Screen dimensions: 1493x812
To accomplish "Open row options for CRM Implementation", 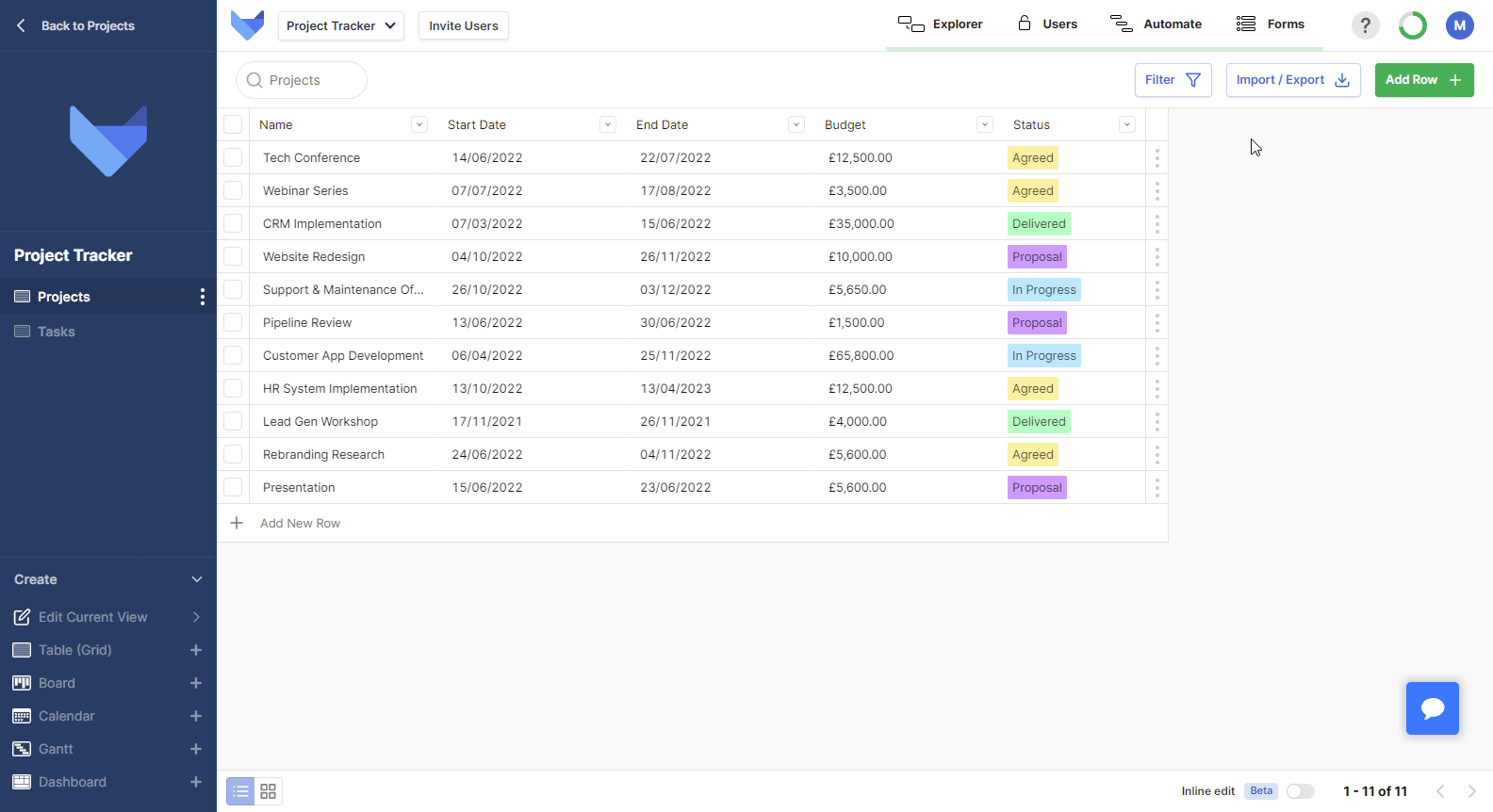I will pyautogui.click(x=1157, y=223).
